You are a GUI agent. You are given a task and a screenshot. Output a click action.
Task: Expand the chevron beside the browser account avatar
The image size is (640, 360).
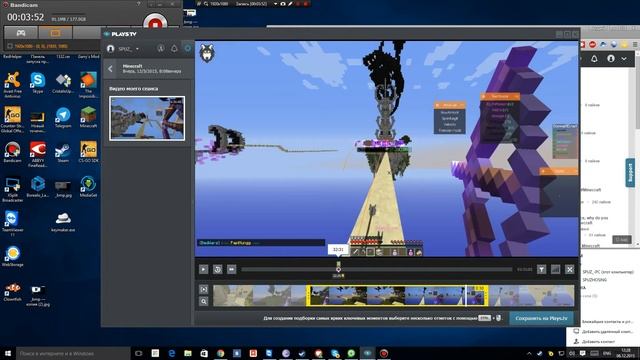[x=624, y=59]
